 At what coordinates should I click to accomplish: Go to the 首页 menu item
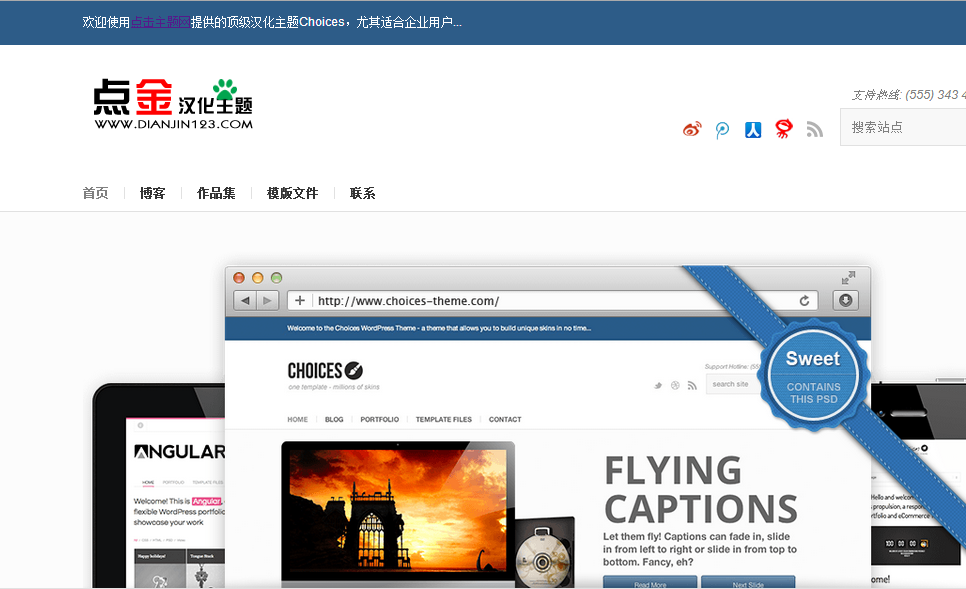(95, 193)
